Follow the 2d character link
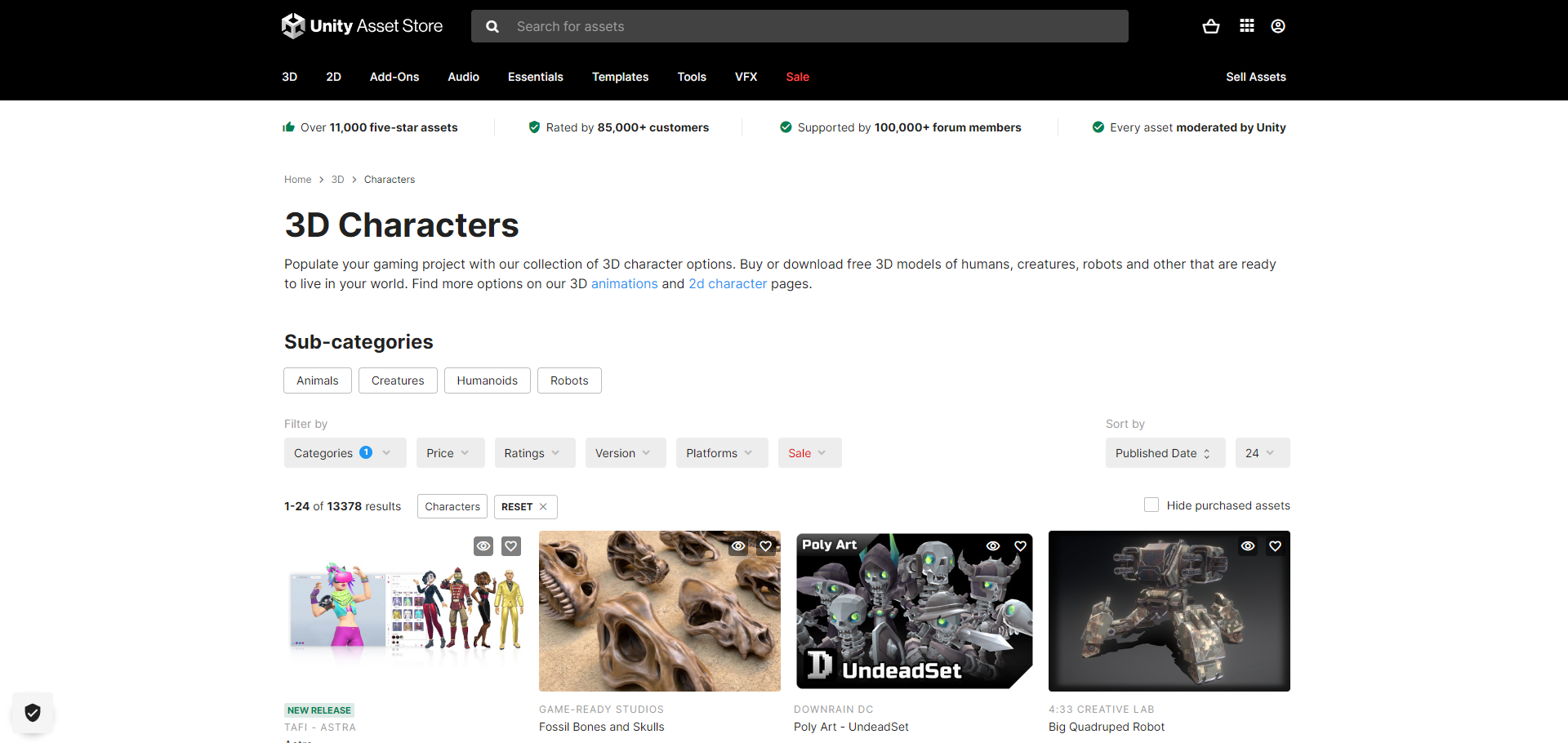 728,284
